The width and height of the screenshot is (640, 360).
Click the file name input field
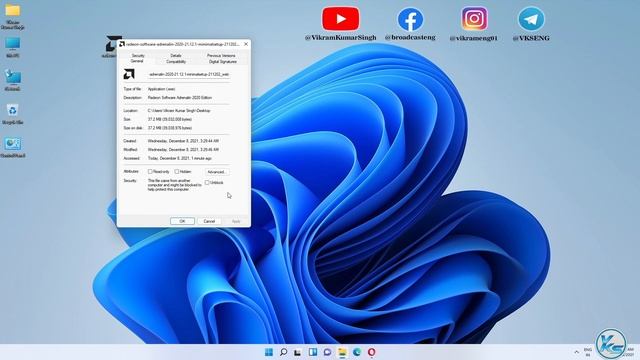189,74
